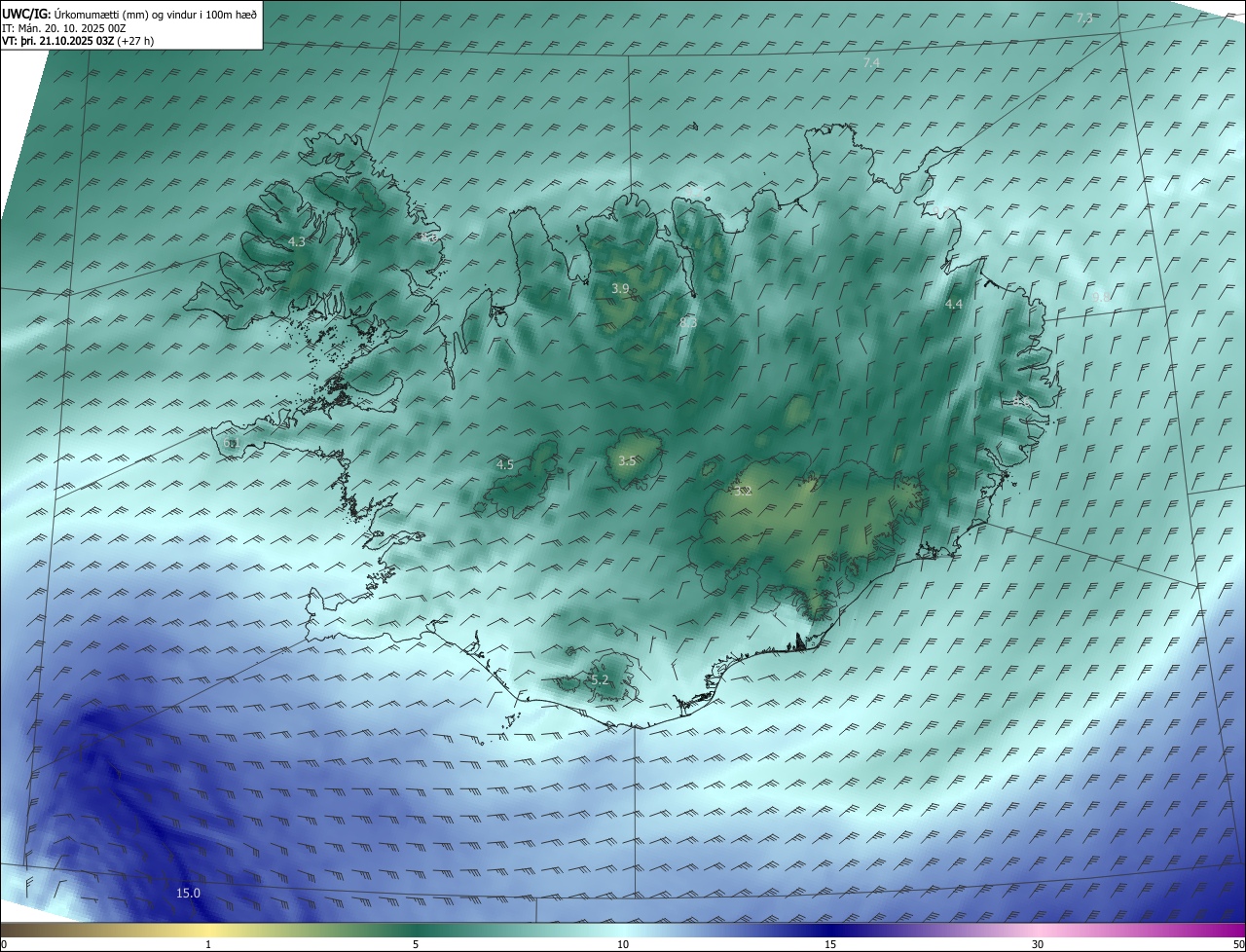Click the color scale tick label '15'
Viewport: 1246px width, 952px height.
830,944
